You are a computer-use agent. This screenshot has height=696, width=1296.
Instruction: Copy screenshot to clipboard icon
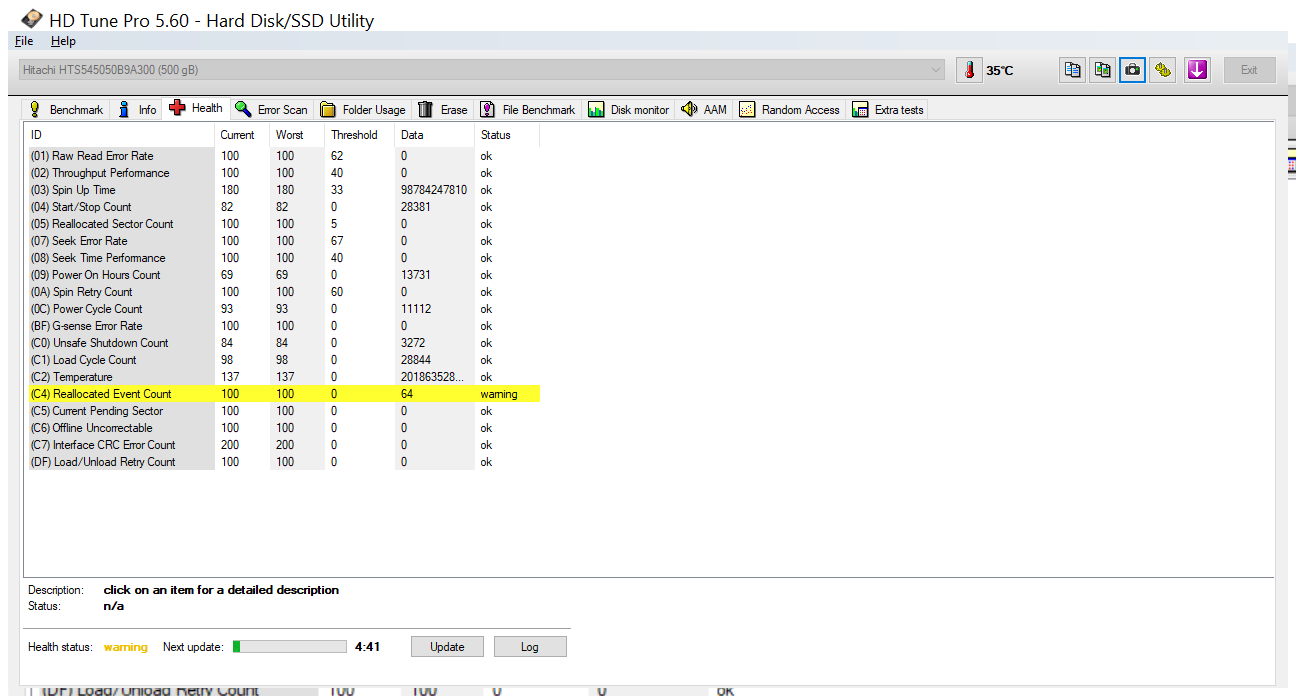tap(1102, 70)
